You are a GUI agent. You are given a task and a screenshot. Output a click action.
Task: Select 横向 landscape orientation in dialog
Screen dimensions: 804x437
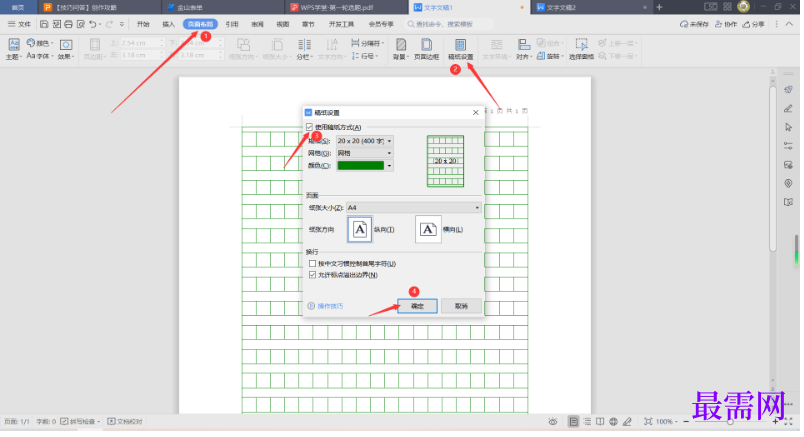click(428, 229)
